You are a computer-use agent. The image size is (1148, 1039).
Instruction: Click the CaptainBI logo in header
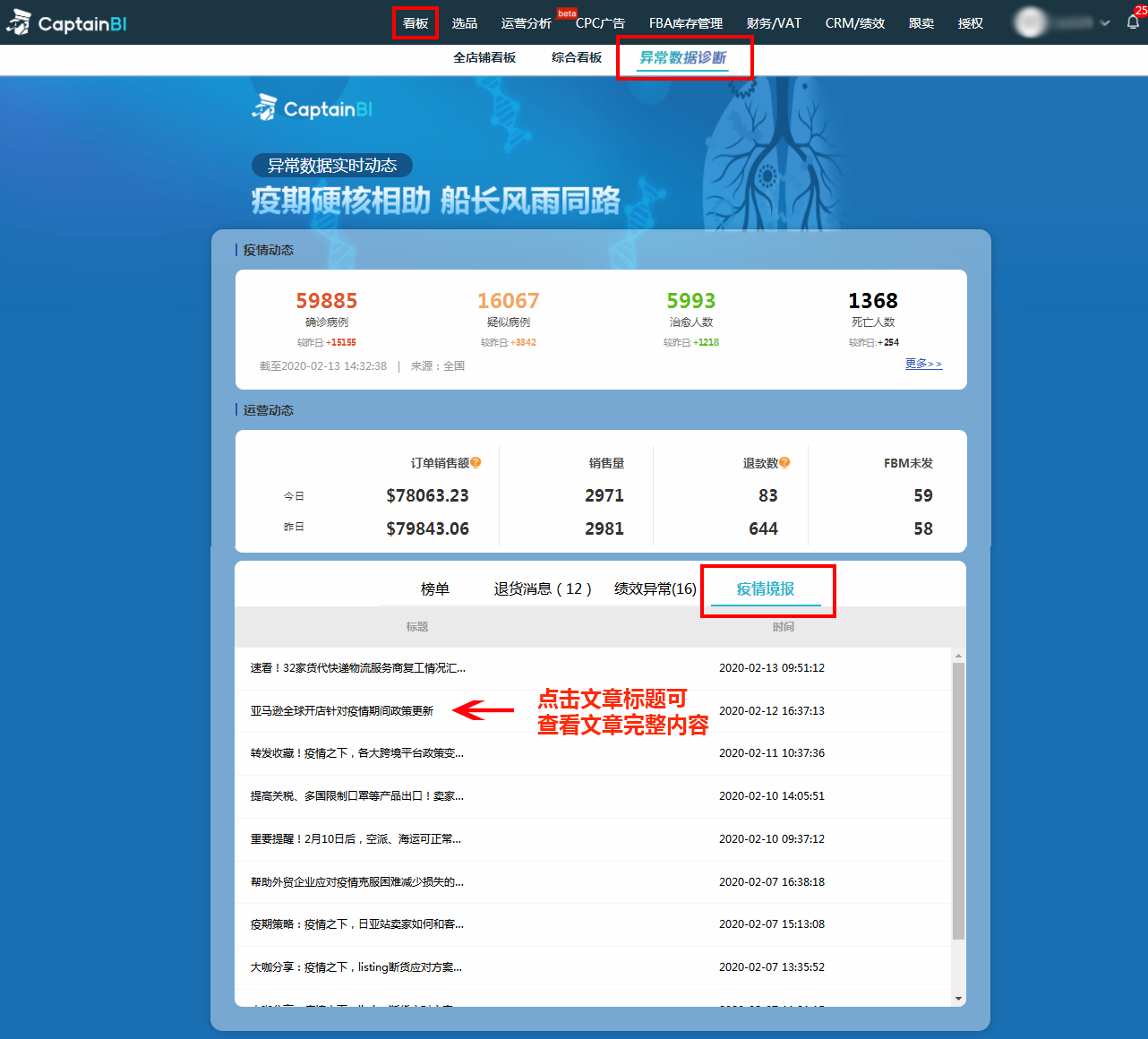[x=66, y=22]
